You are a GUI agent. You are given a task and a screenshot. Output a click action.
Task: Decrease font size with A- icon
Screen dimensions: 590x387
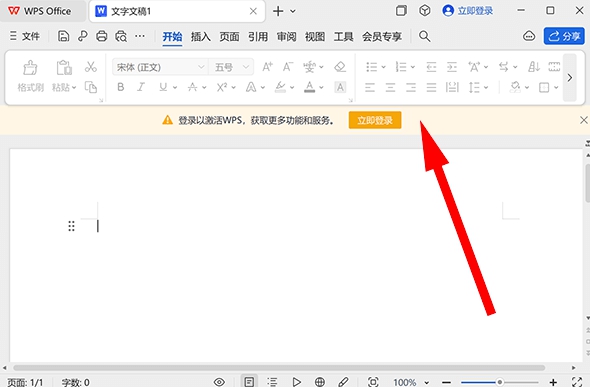point(288,67)
